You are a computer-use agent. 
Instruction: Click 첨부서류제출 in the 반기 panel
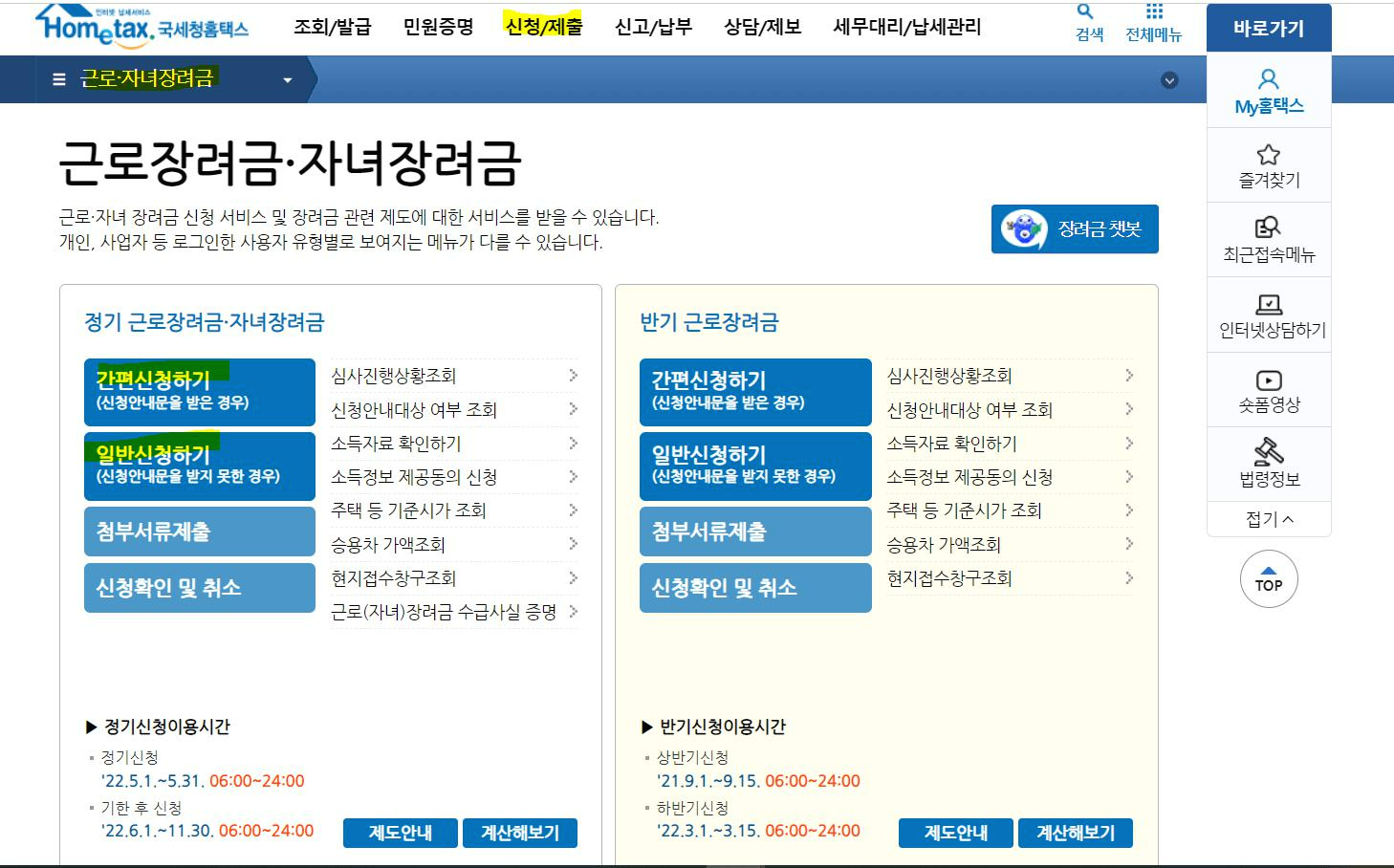[x=755, y=532]
